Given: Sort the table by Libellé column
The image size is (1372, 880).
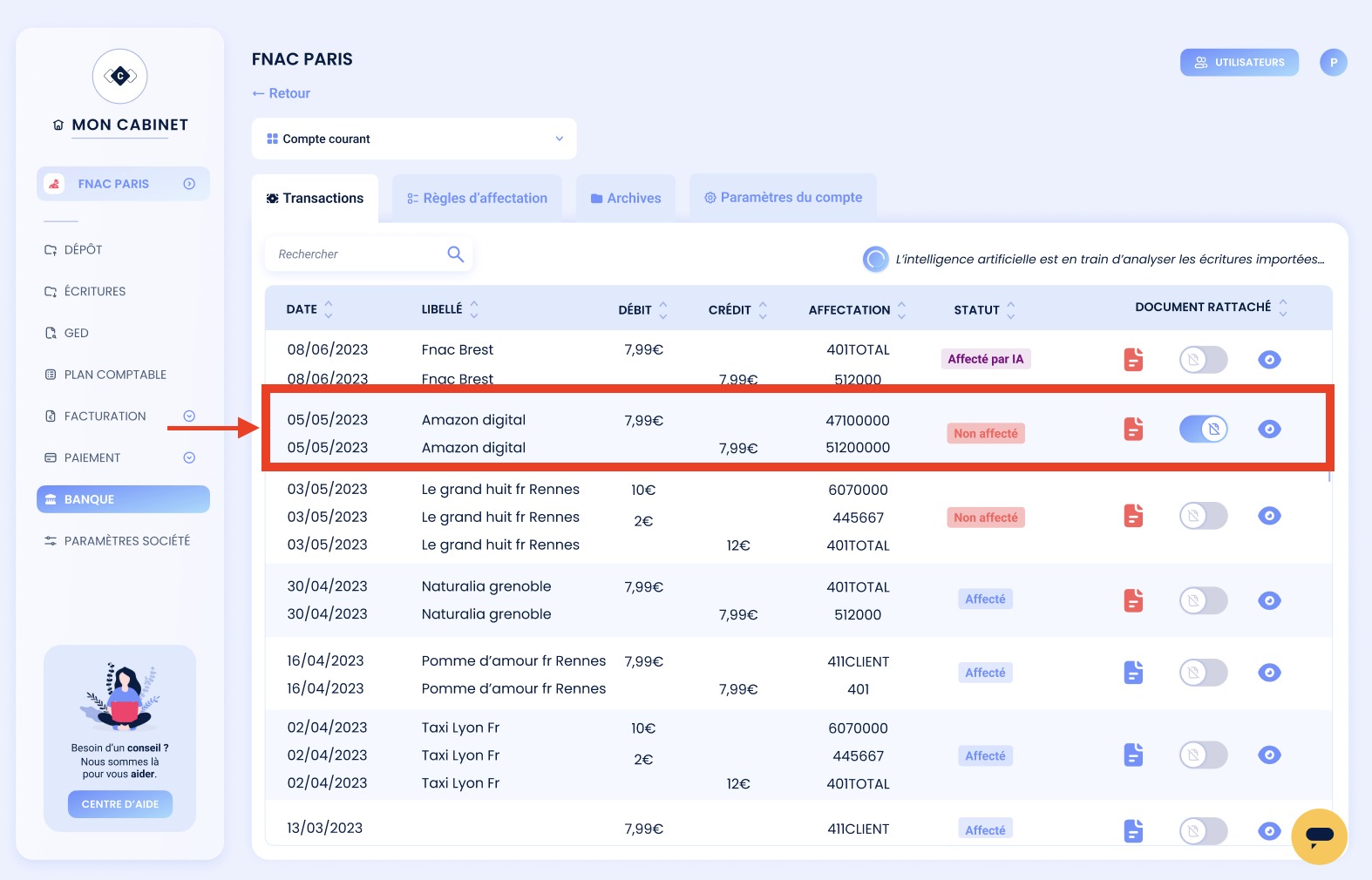Looking at the screenshot, I should click(474, 309).
